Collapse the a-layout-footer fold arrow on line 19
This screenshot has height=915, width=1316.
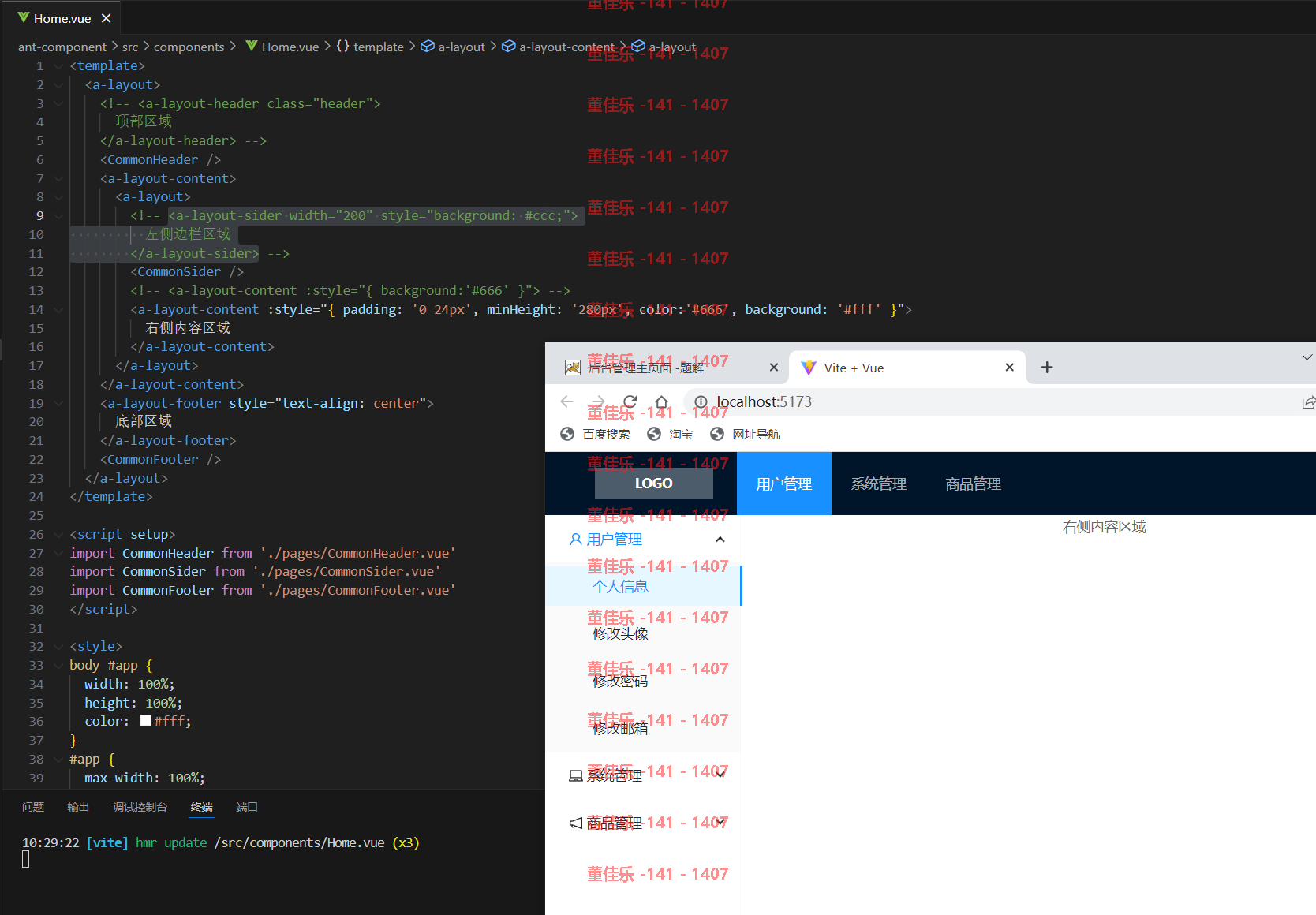[58, 404]
